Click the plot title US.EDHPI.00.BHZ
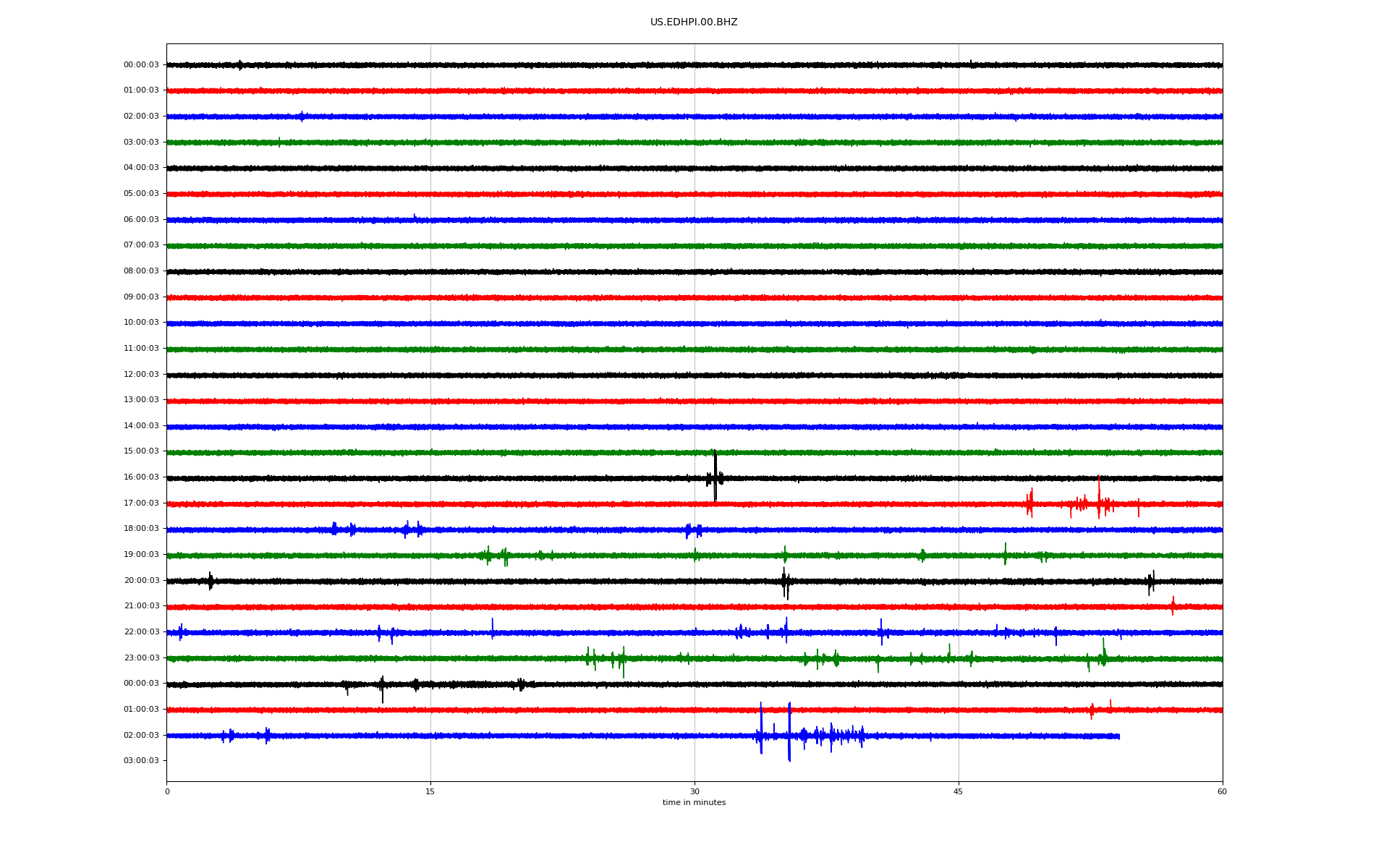1389x868 pixels. point(694,22)
